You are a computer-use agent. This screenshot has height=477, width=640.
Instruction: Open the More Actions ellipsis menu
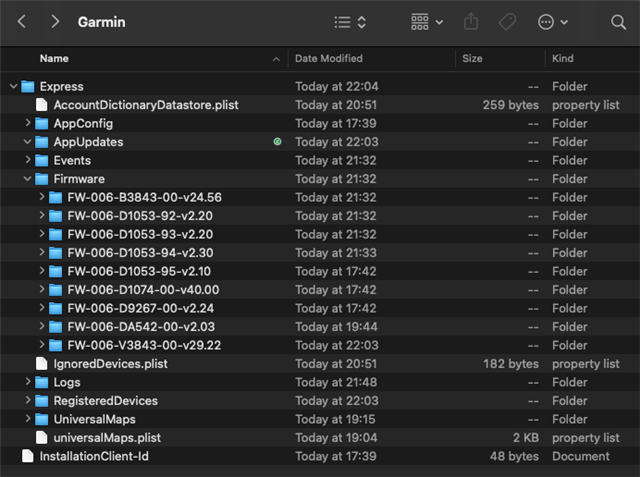(x=552, y=21)
